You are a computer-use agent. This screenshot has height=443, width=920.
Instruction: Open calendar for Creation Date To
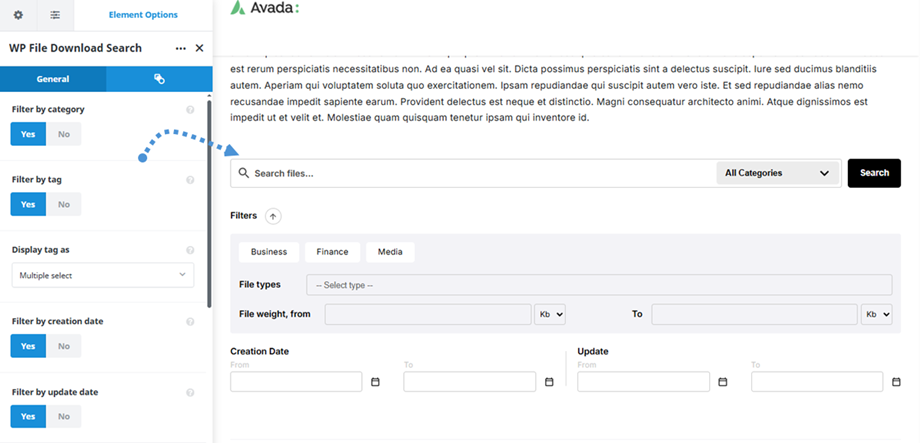pos(549,381)
